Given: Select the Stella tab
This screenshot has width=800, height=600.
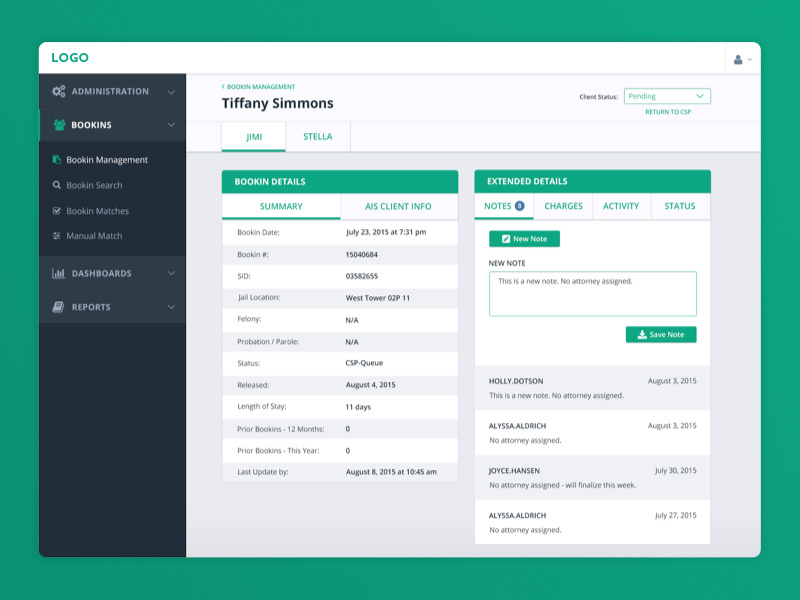Looking at the screenshot, I should 318,135.
